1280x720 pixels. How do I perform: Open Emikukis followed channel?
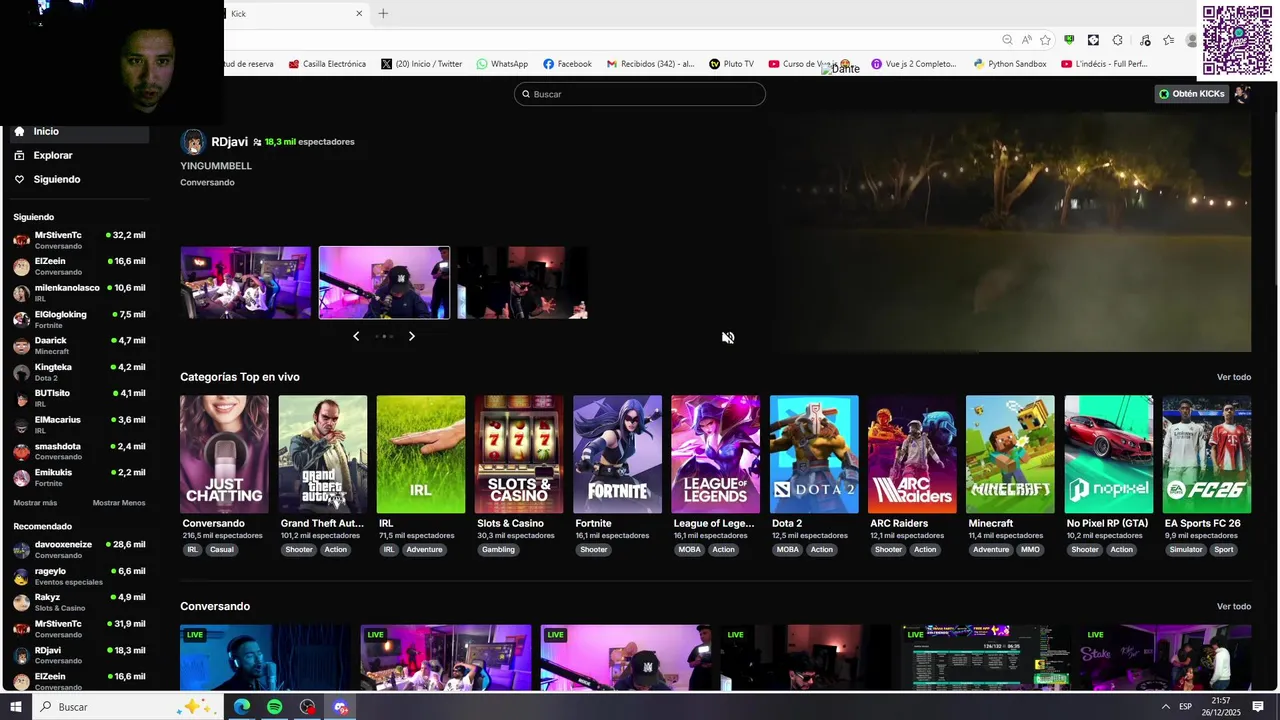80,477
